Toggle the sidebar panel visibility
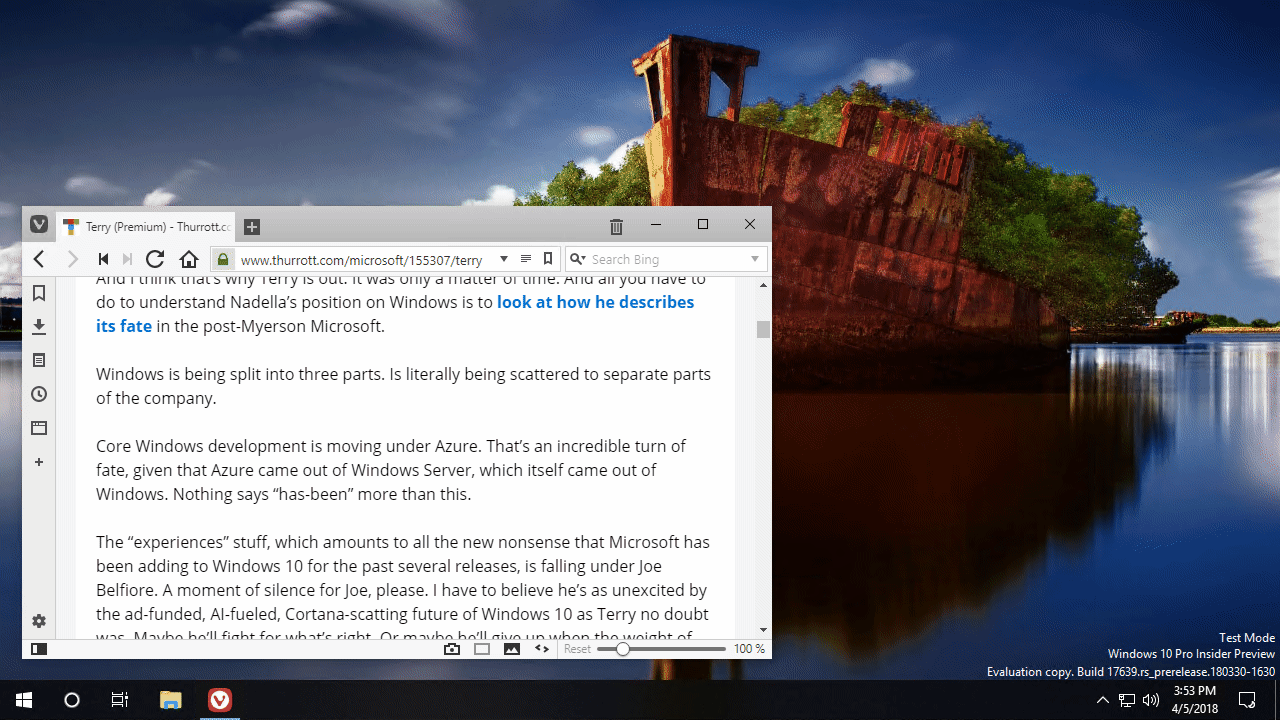Image resolution: width=1280 pixels, height=720 pixels. [38, 648]
